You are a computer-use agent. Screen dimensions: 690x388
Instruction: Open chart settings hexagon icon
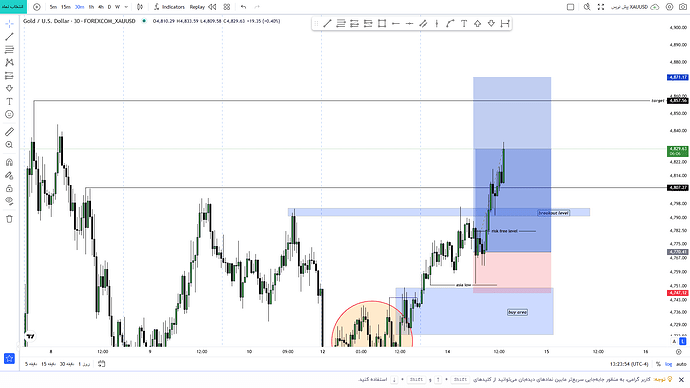[669, 7]
